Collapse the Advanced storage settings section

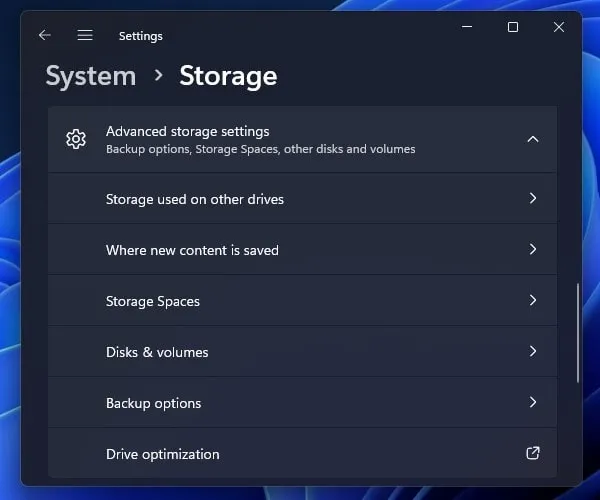point(533,139)
